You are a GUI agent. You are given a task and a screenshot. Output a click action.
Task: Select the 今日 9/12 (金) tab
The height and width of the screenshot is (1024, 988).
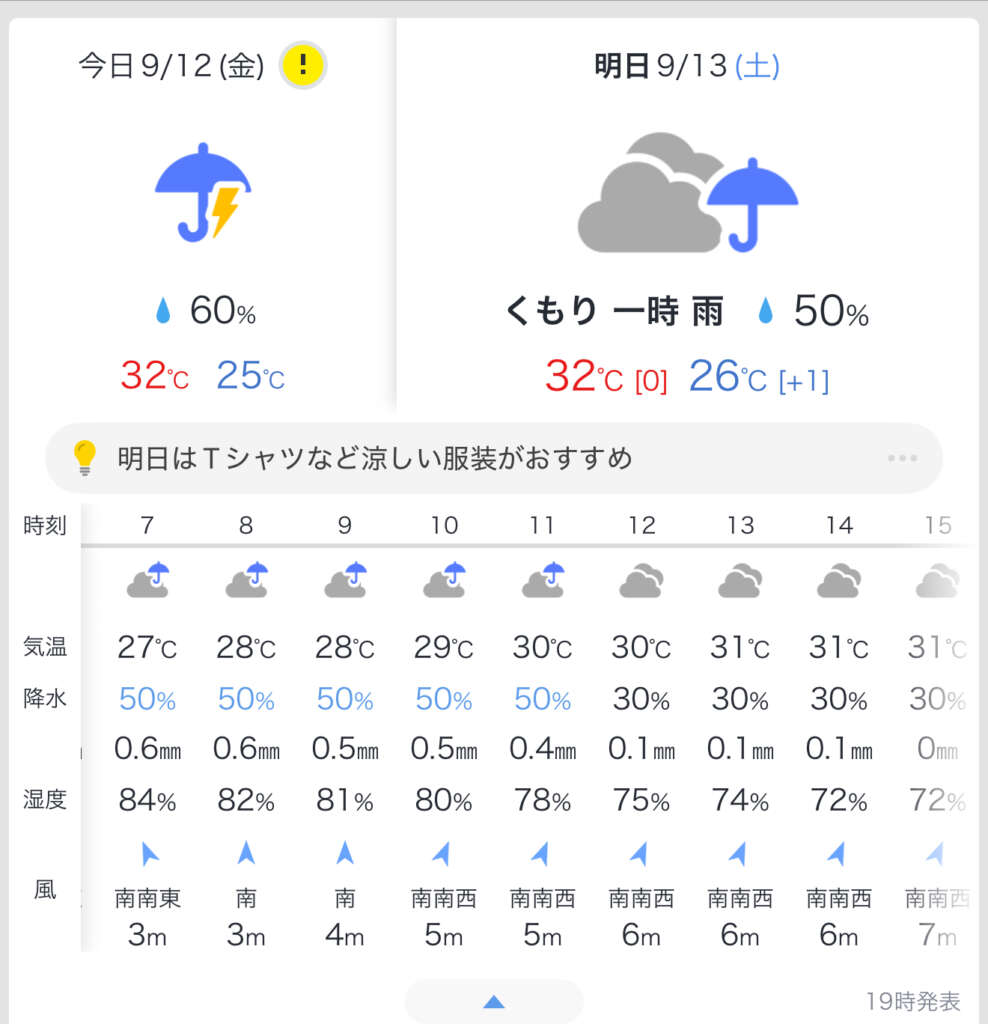point(171,65)
